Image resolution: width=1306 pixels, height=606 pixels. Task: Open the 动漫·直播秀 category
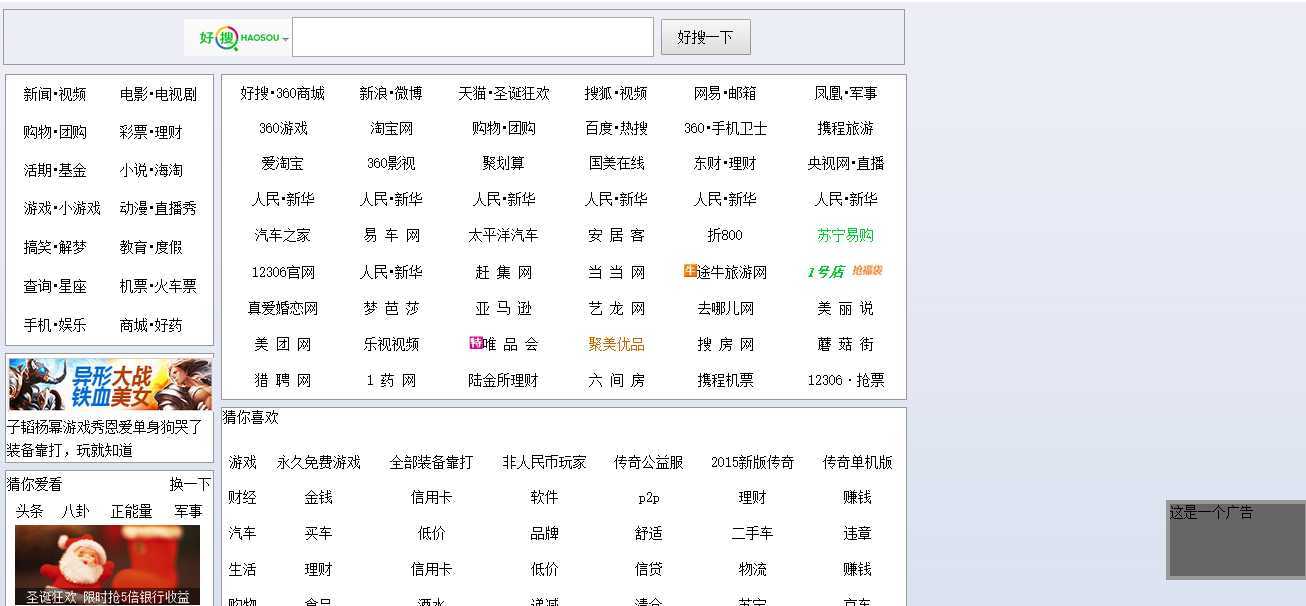tap(158, 208)
